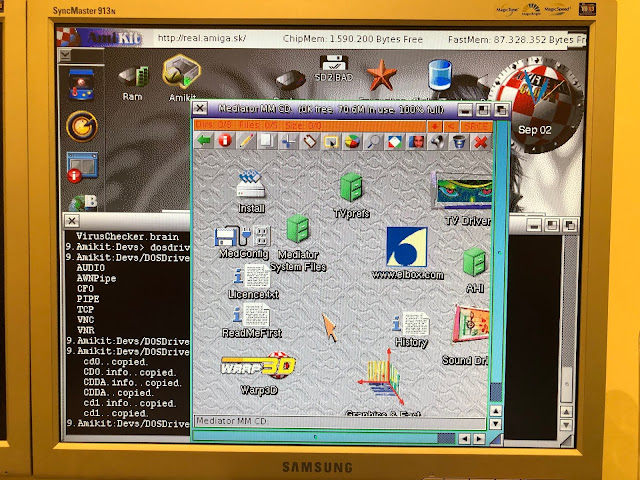Open the Mediator System Files drawer

(x=298, y=243)
